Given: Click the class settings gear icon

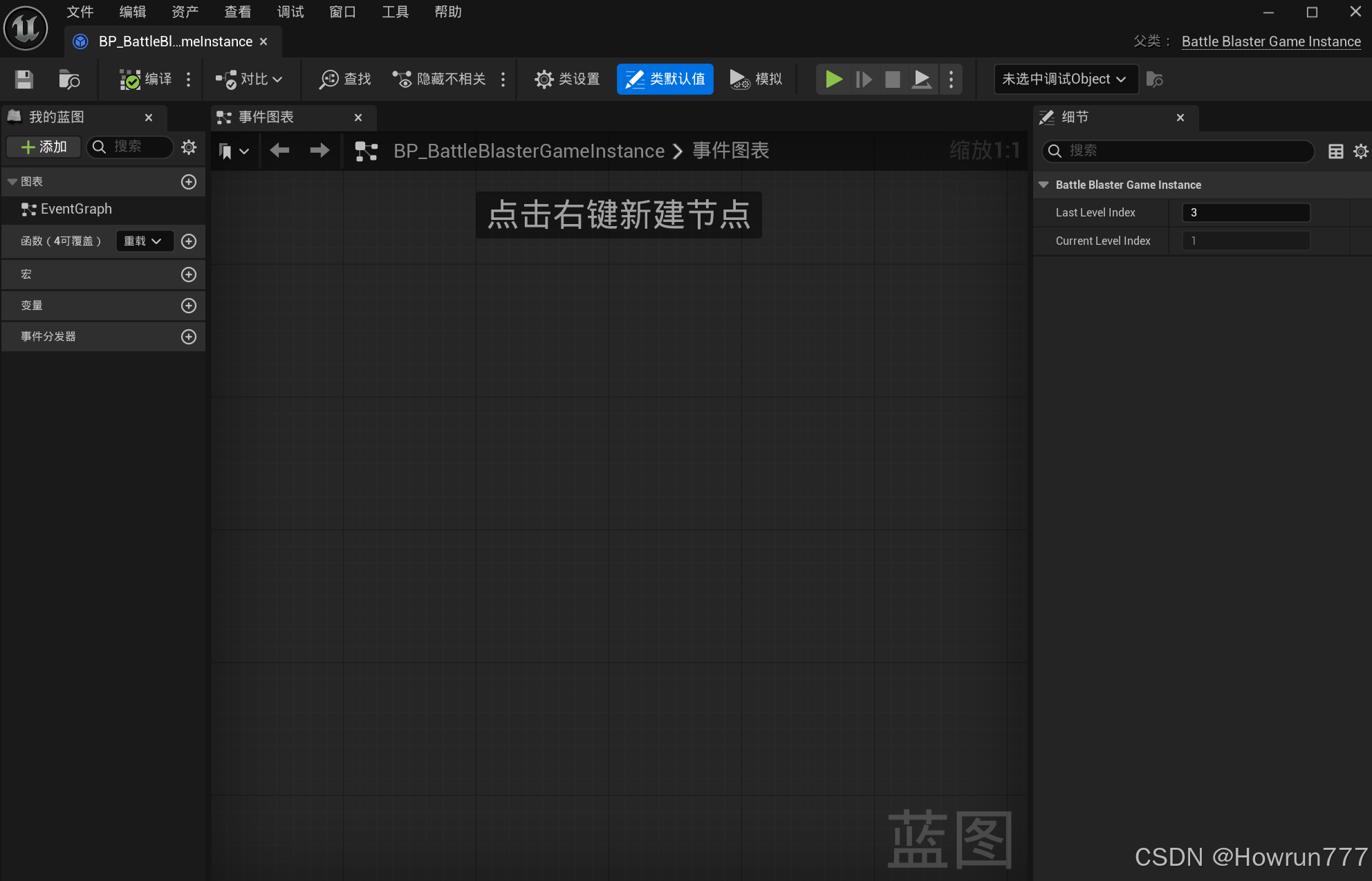Looking at the screenshot, I should pos(544,80).
